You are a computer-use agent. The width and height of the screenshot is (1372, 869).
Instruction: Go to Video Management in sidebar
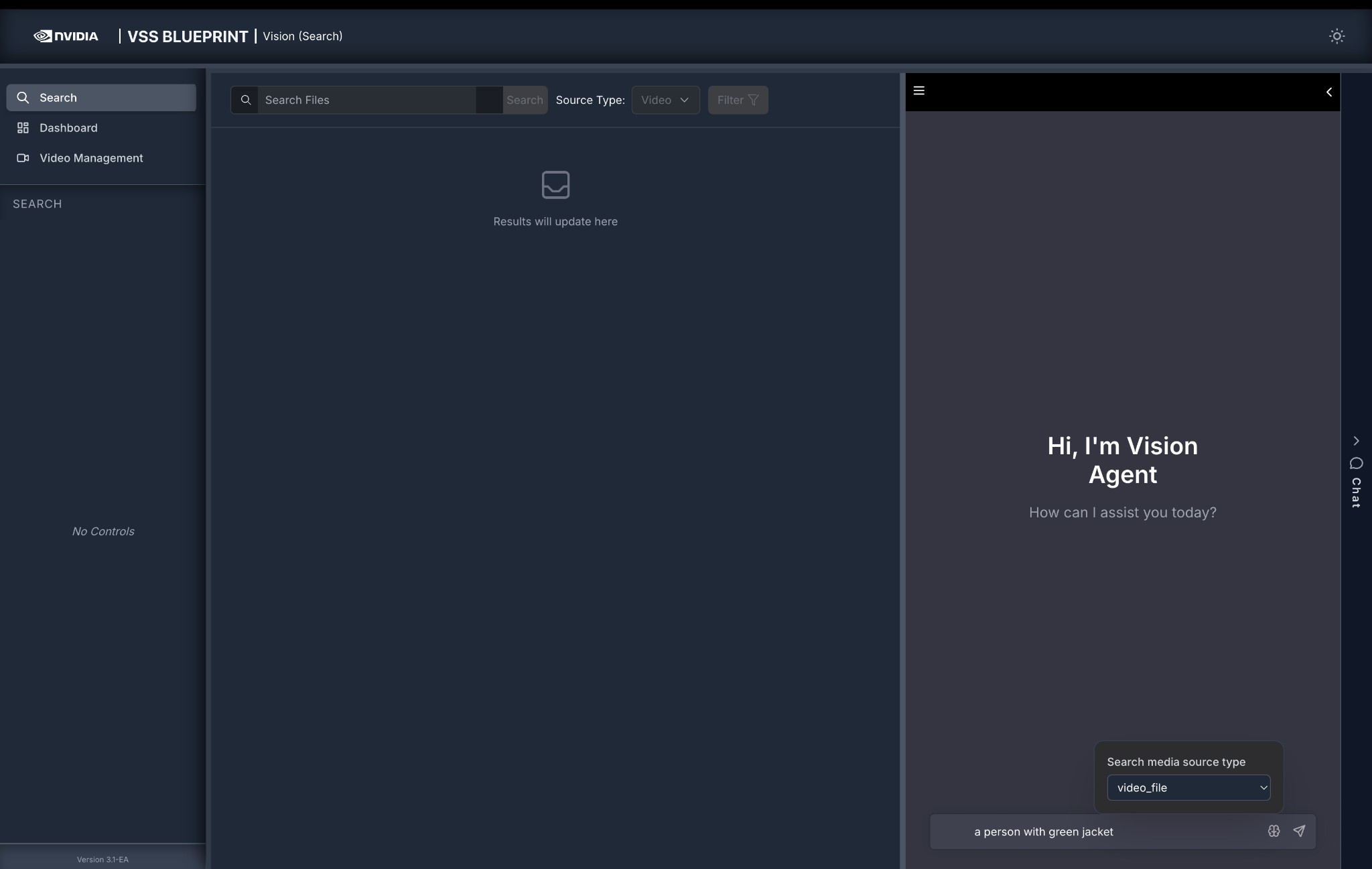click(x=91, y=158)
